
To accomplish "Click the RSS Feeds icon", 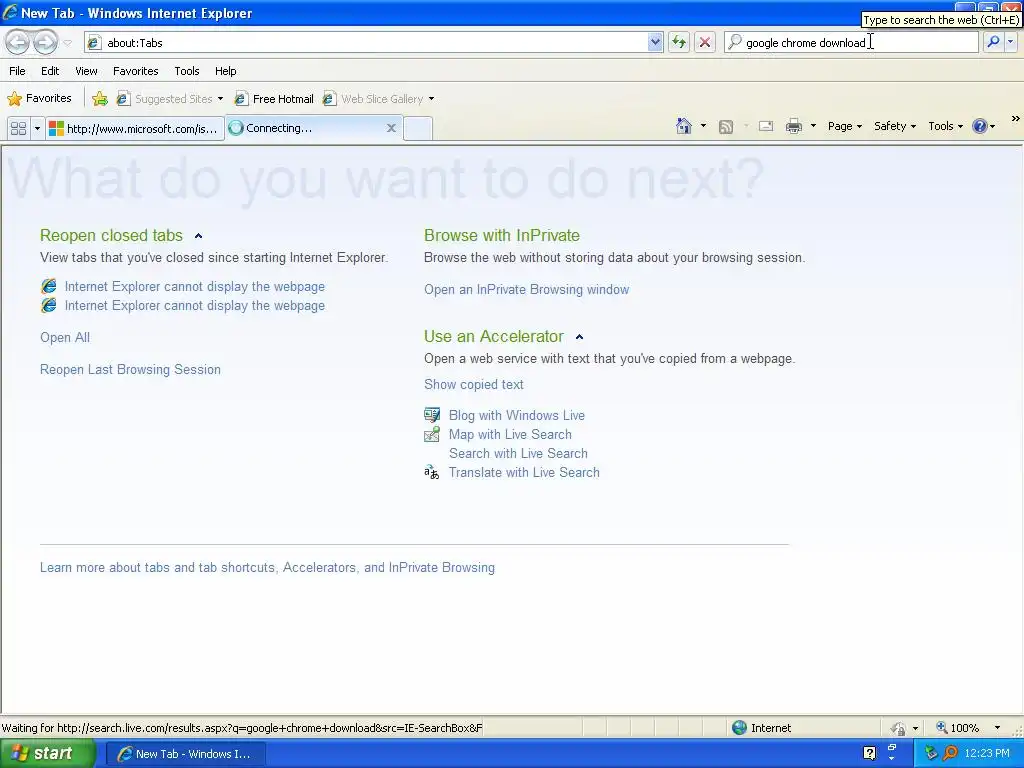I will coord(726,127).
